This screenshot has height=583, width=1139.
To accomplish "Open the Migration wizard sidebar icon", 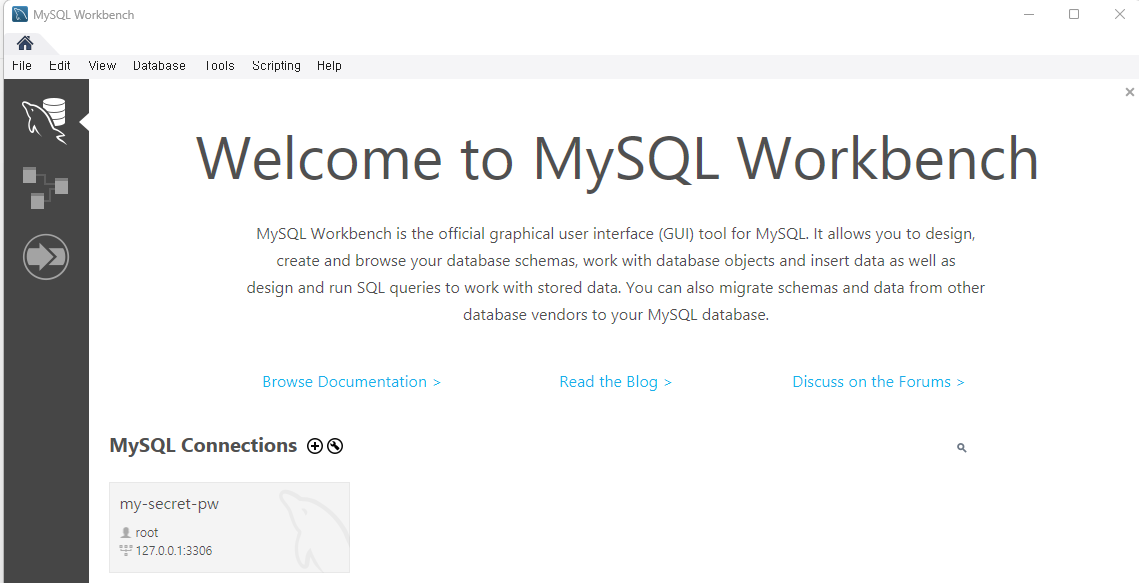I will click(46, 256).
